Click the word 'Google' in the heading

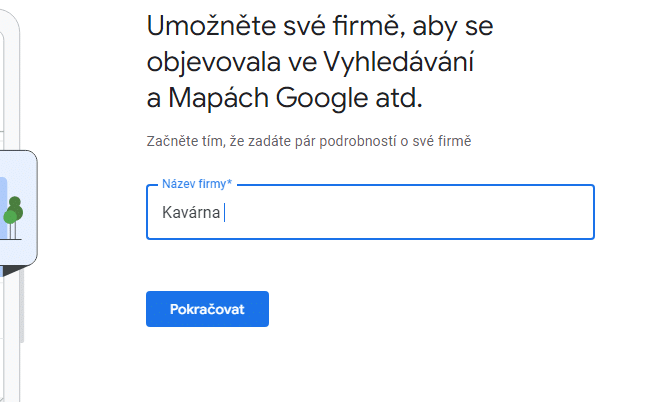click(x=321, y=98)
